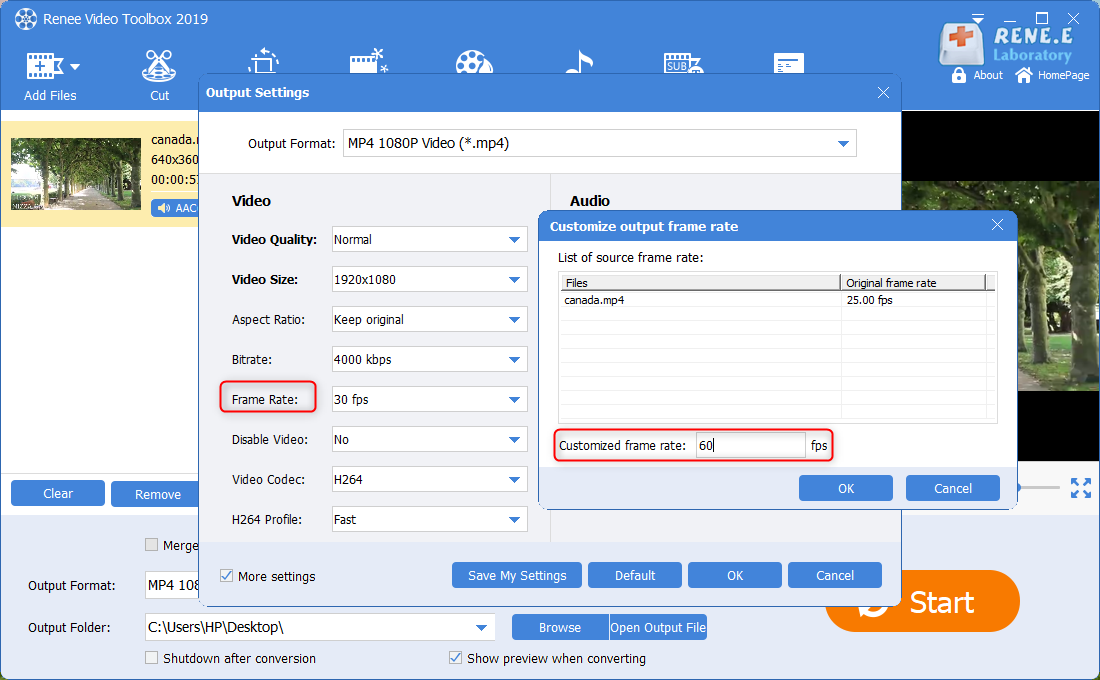Click the Remove button
The width and height of the screenshot is (1100, 680).
point(156,494)
